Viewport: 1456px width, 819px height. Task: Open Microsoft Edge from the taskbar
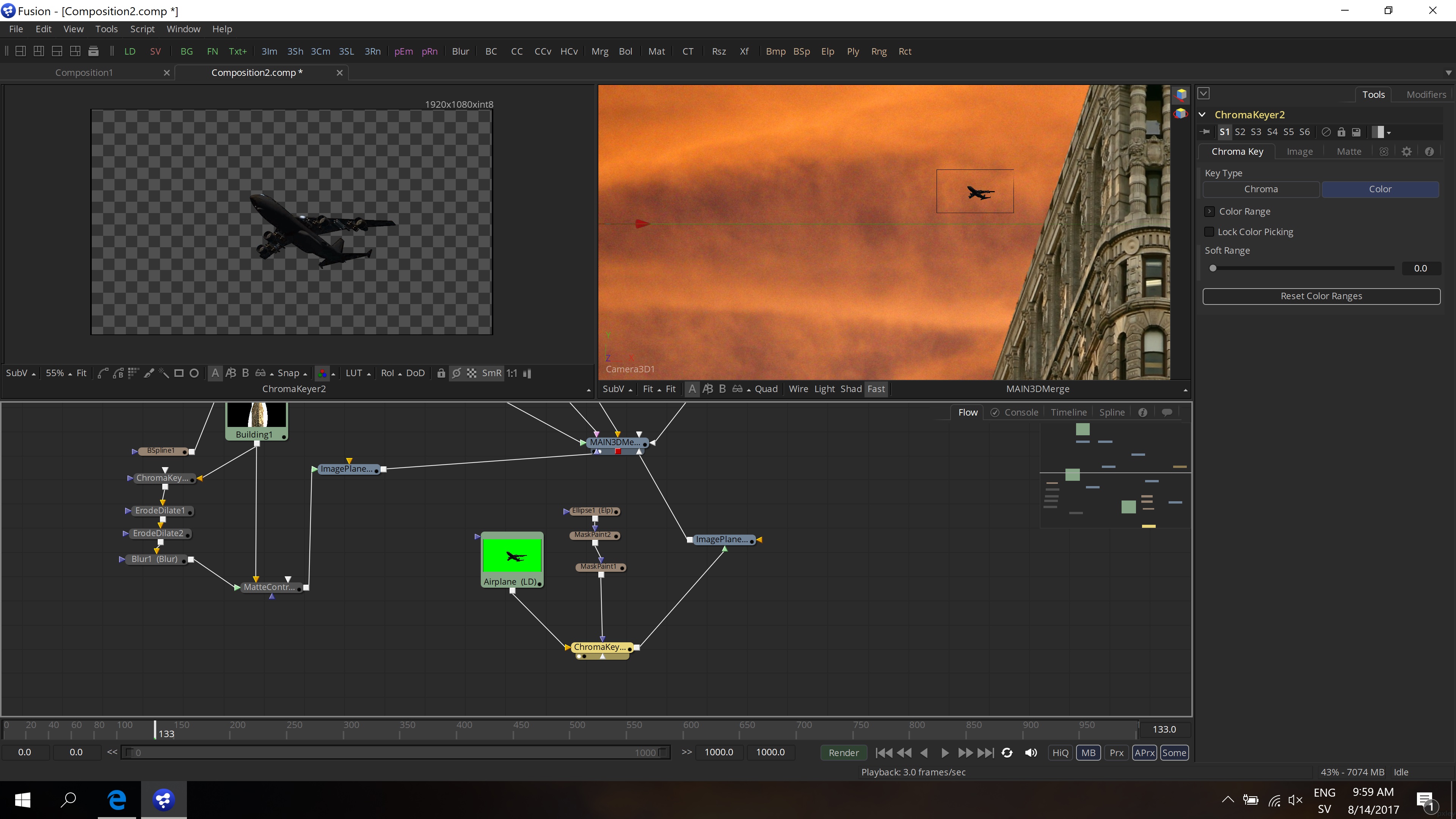point(117,799)
